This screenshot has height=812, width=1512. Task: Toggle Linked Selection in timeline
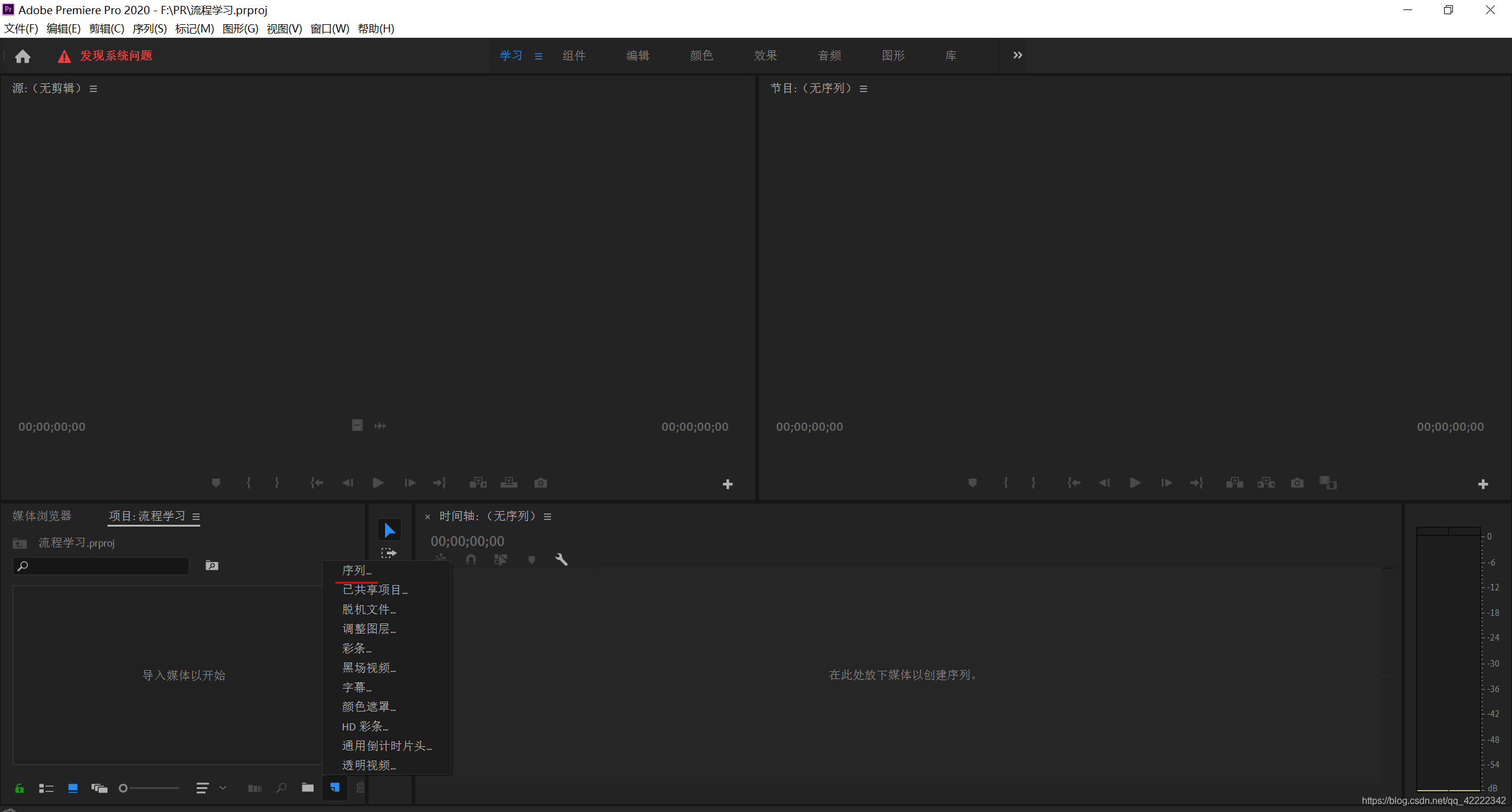tap(501, 559)
